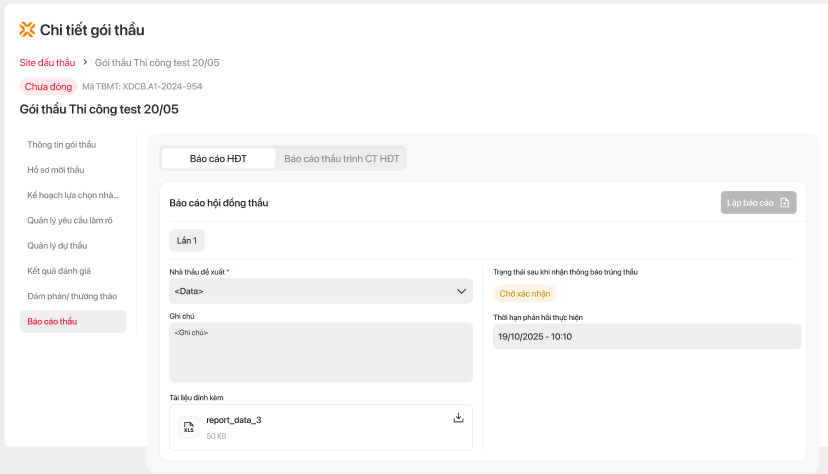The width and height of the screenshot is (828, 474).
Task: Go to Quản lý yêu cầu làm rõ
Action: 70,220
